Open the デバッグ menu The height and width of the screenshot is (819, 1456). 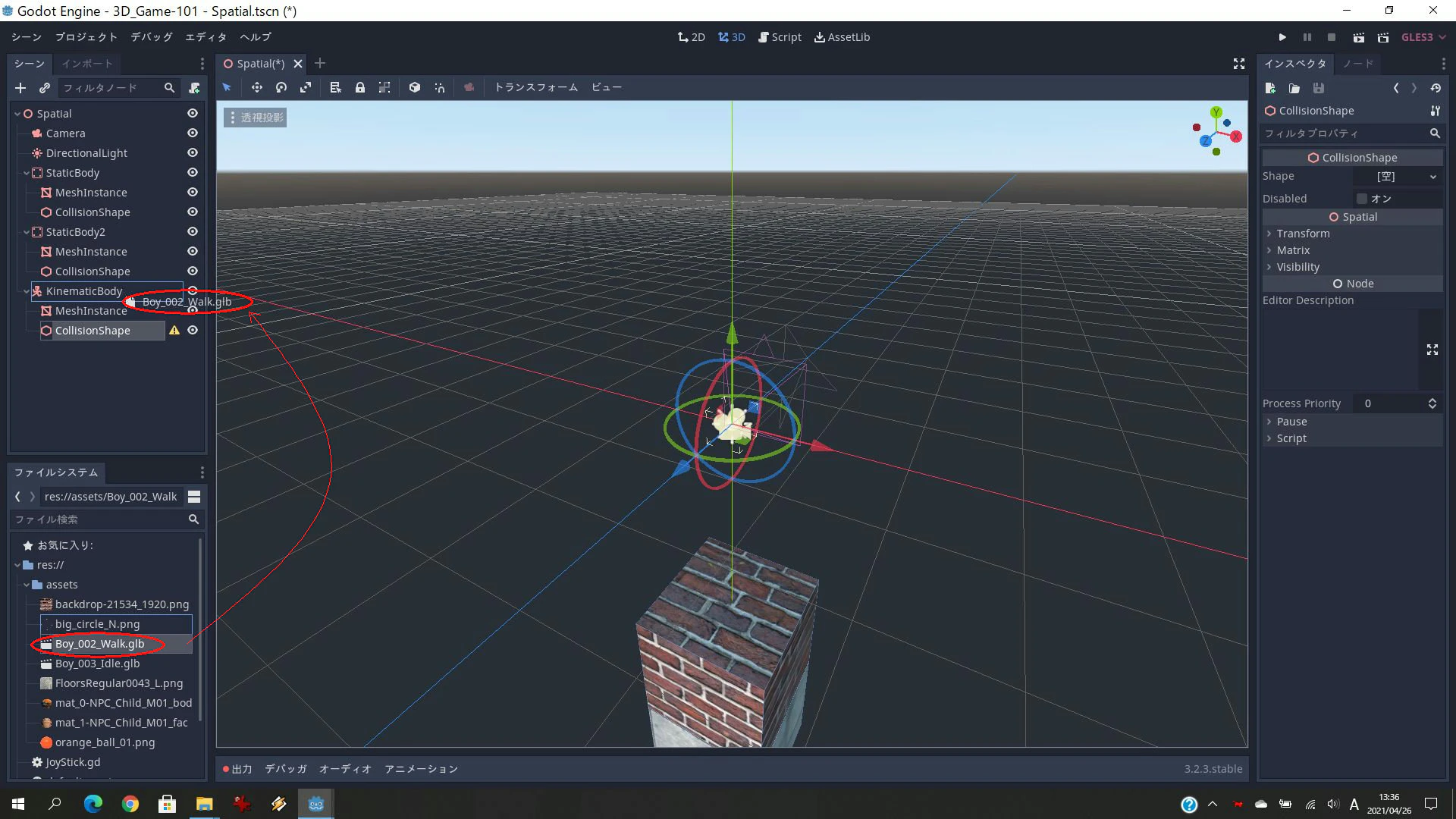pyautogui.click(x=152, y=37)
